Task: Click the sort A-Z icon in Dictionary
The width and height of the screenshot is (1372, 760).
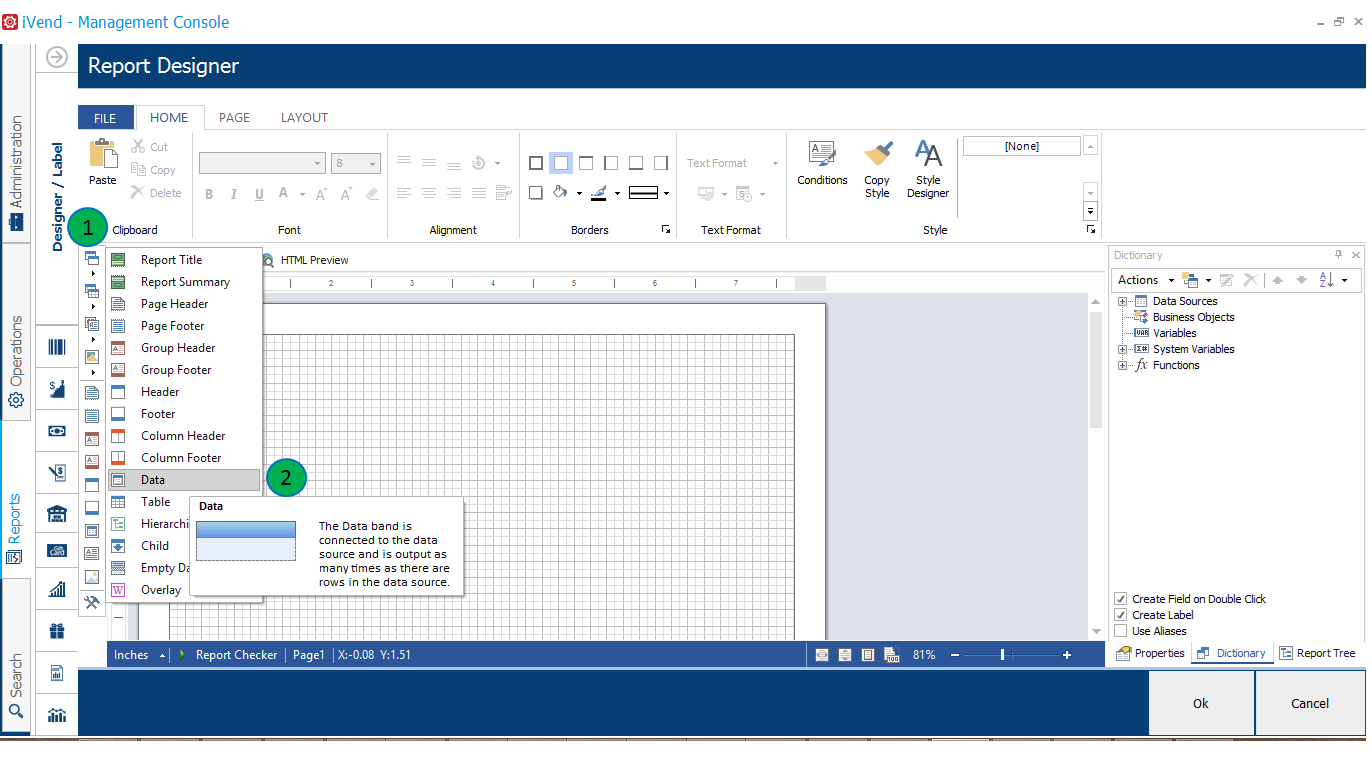Action: point(1327,280)
